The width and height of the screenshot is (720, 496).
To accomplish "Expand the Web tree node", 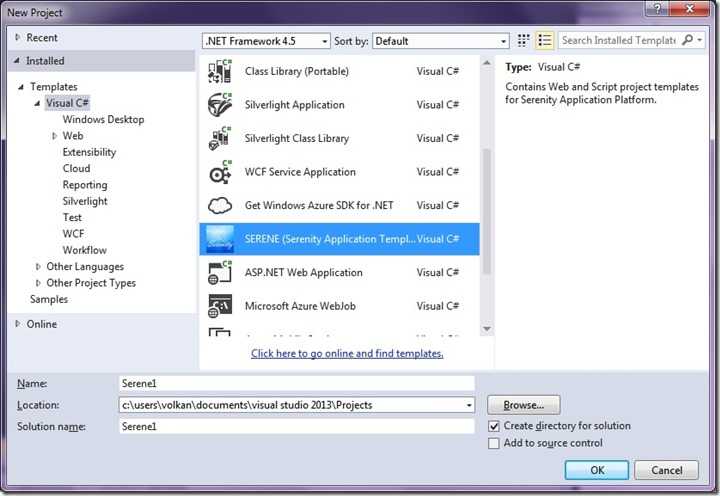I will (54, 136).
